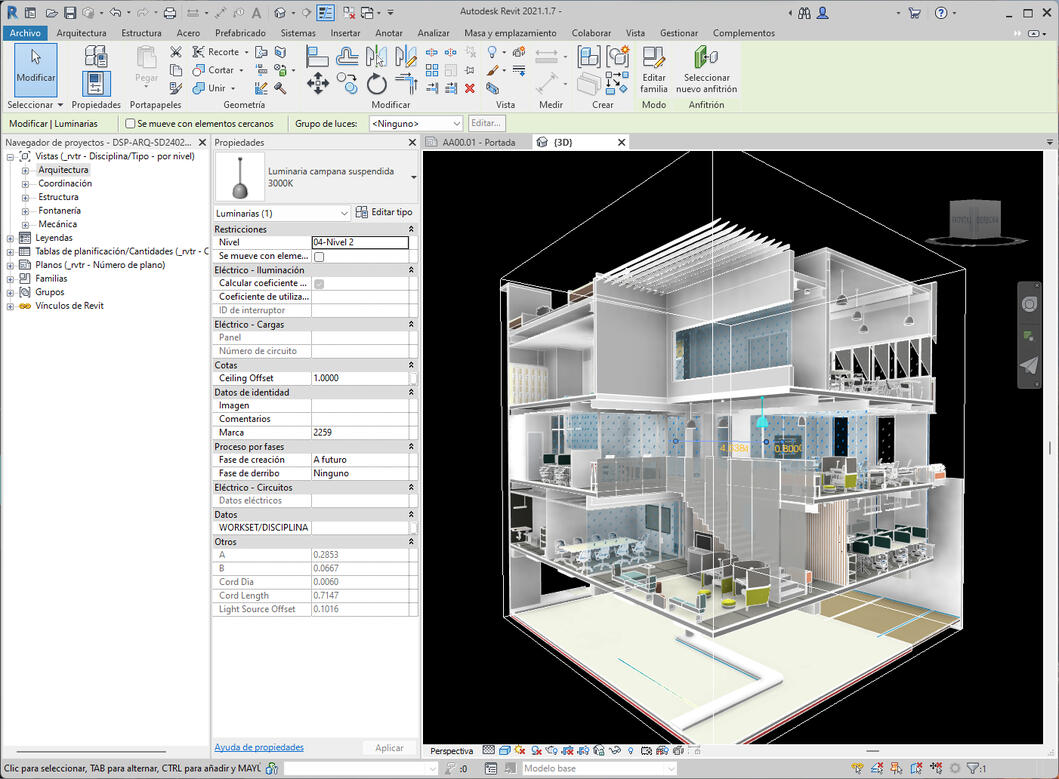This screenshot has width=1059, height=779.
Task: Expand the Arquitectura tree node
Action: (23, 169)
